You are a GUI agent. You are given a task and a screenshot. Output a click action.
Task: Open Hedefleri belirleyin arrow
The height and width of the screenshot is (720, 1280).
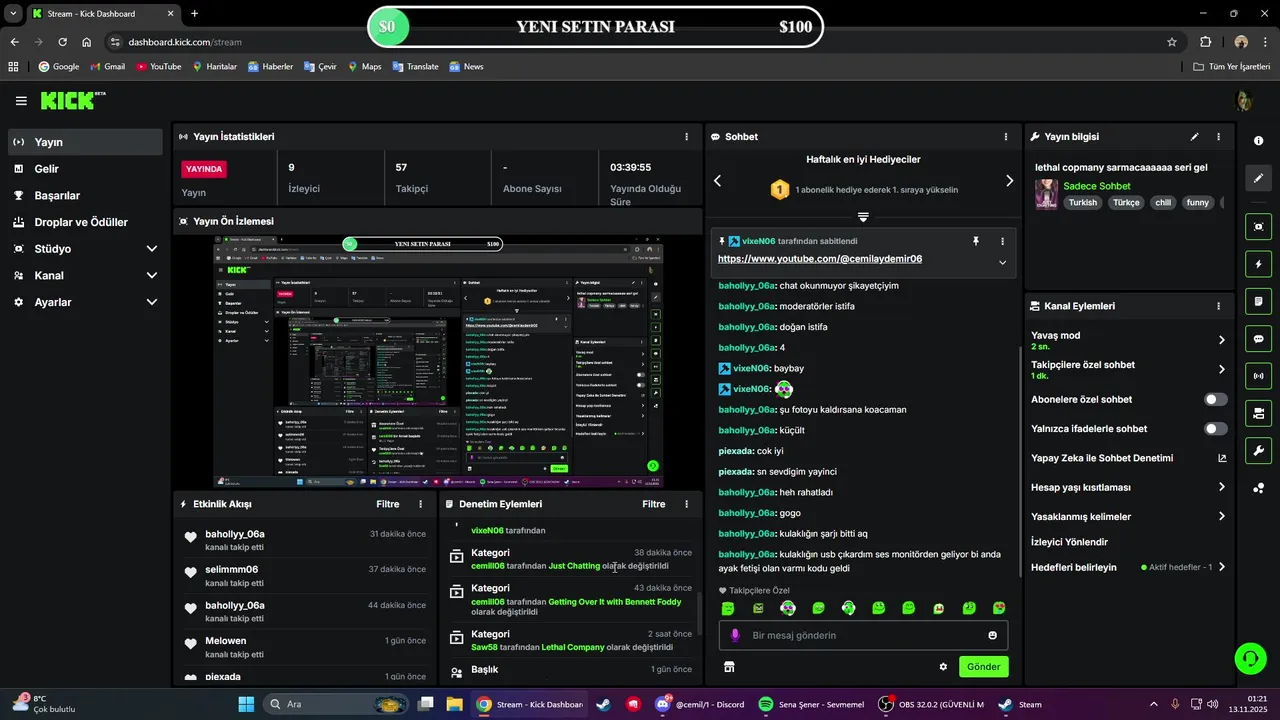tap(1221, 567)
